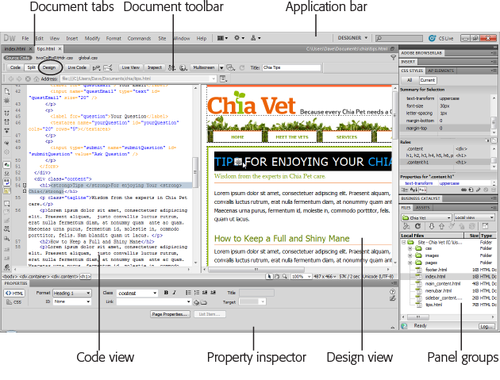This screenshot has height=380, width=500.
Task: Switch CSS Styles to All mode
Action: [409, 80]
